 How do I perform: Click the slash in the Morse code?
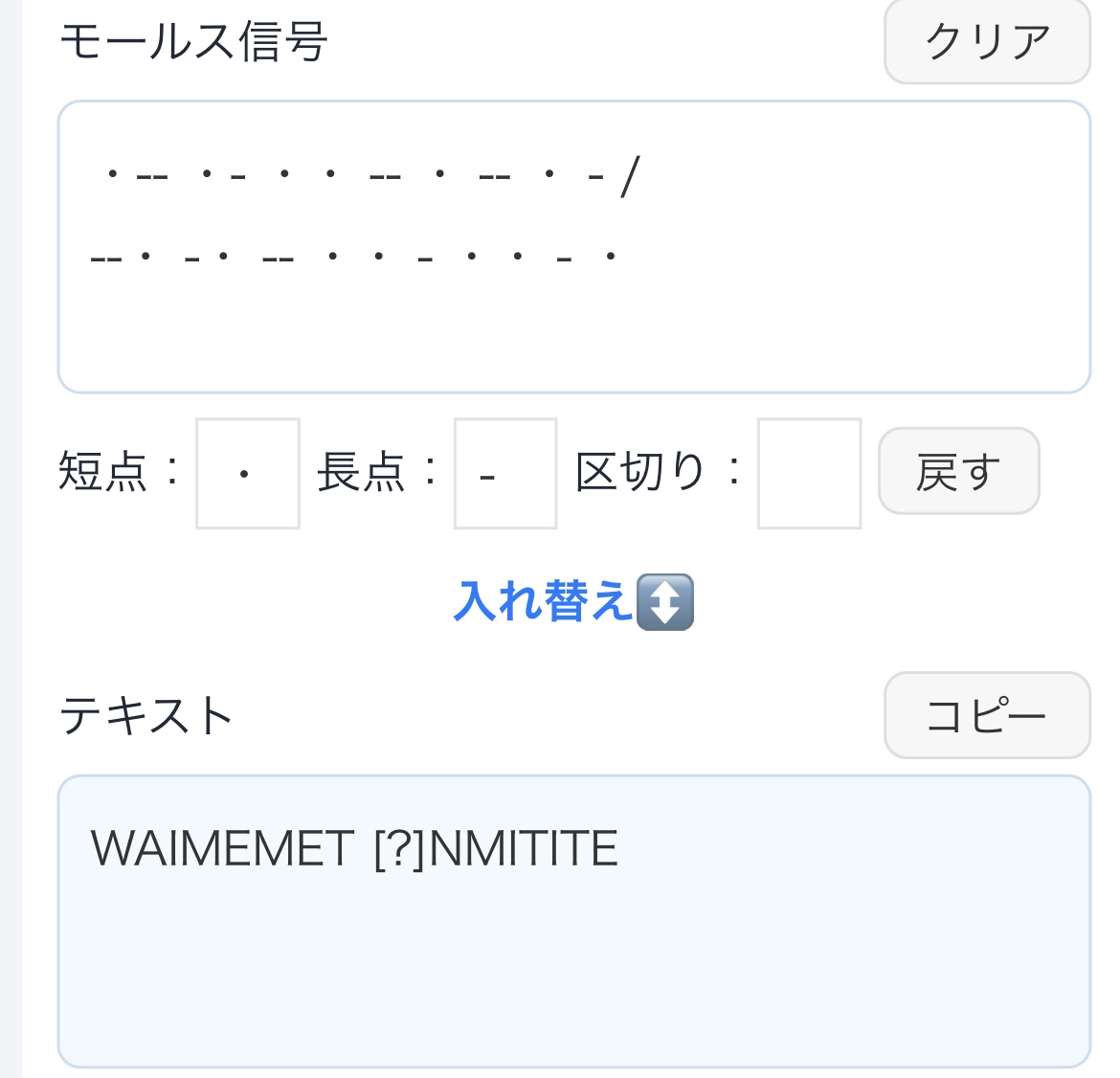[629, 177]
